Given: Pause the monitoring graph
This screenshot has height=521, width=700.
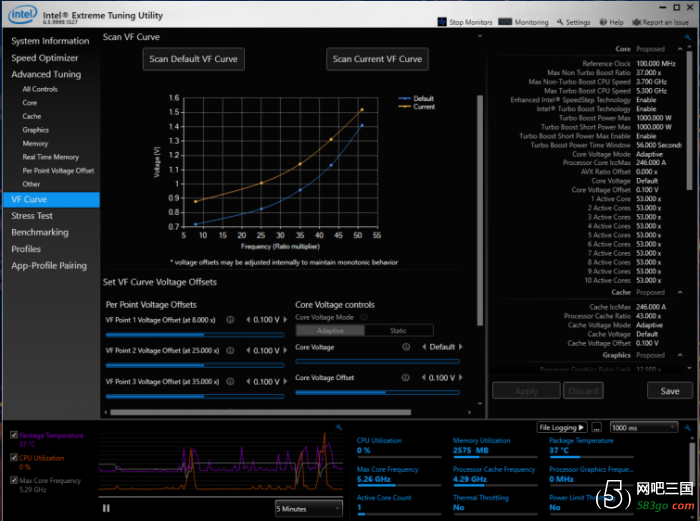Looking at the screenshot, I should pos(106,508).
